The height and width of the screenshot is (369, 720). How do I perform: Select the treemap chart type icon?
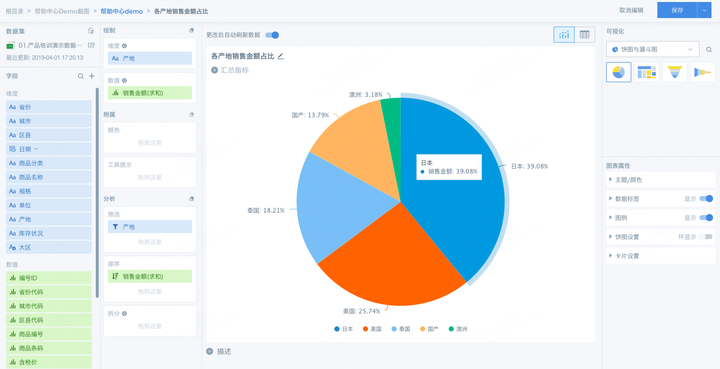tap(647, 72)
